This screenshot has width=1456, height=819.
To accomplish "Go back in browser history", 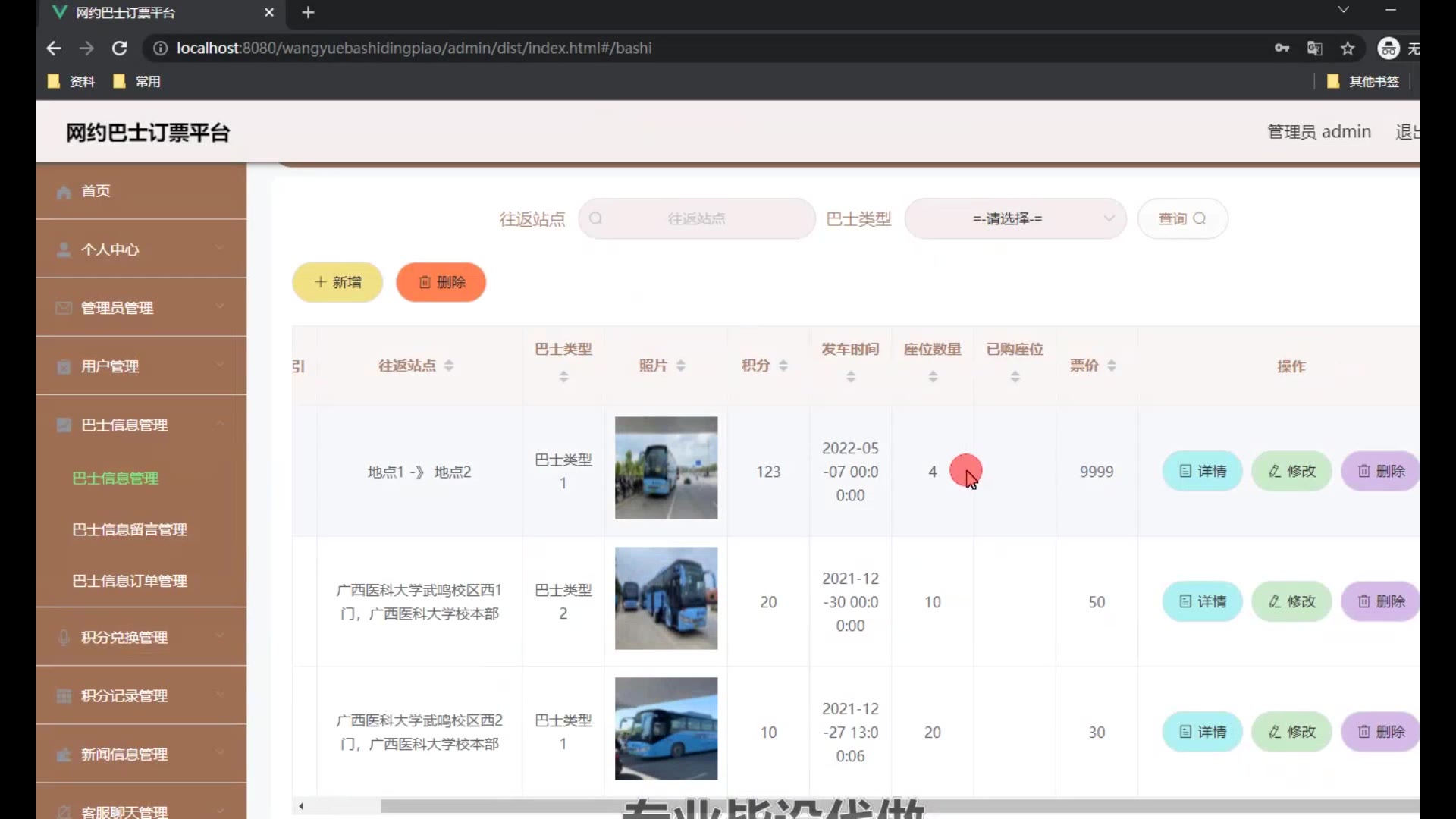I will click(x=53, y=48).
